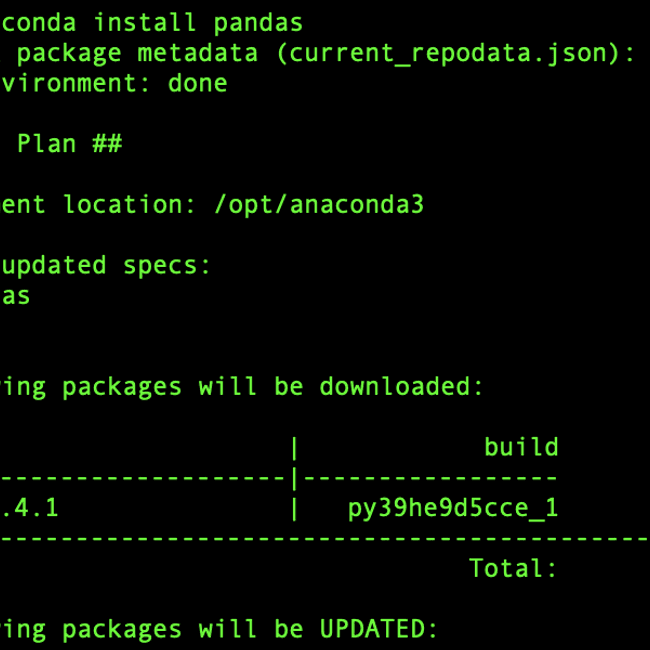Viewport: 650px width, 650px height.
Task: Click the "py39he9d5cce_1" build string
Action: (453, 508)
